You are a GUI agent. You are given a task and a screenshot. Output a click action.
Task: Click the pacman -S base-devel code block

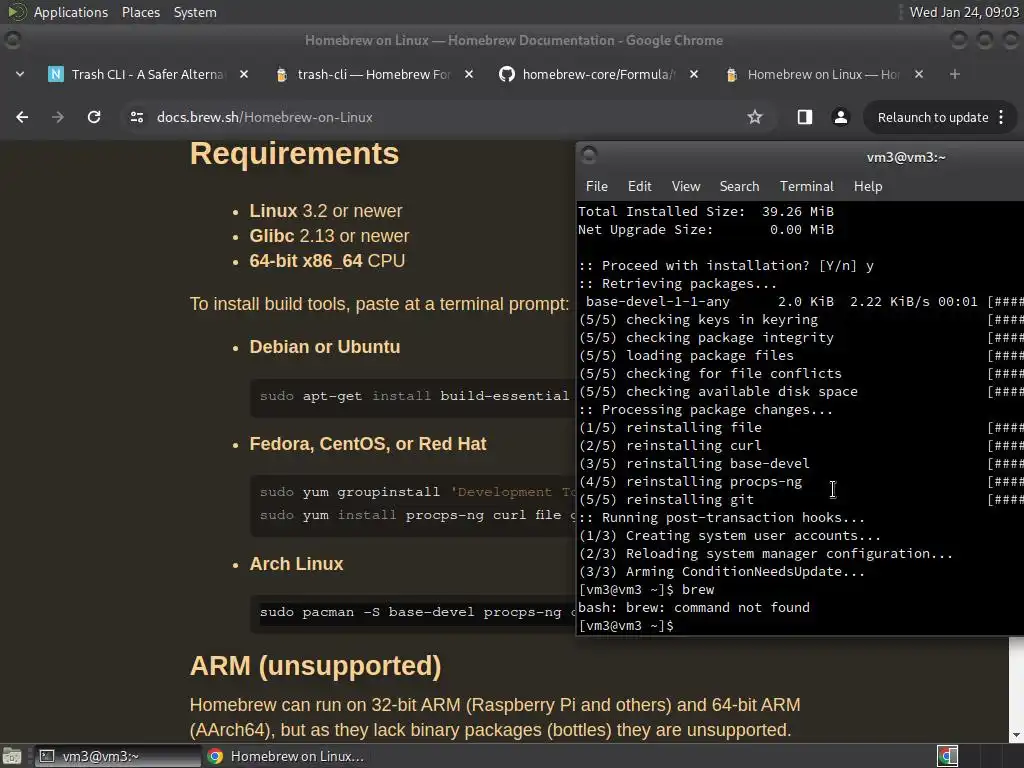(413, 613)
